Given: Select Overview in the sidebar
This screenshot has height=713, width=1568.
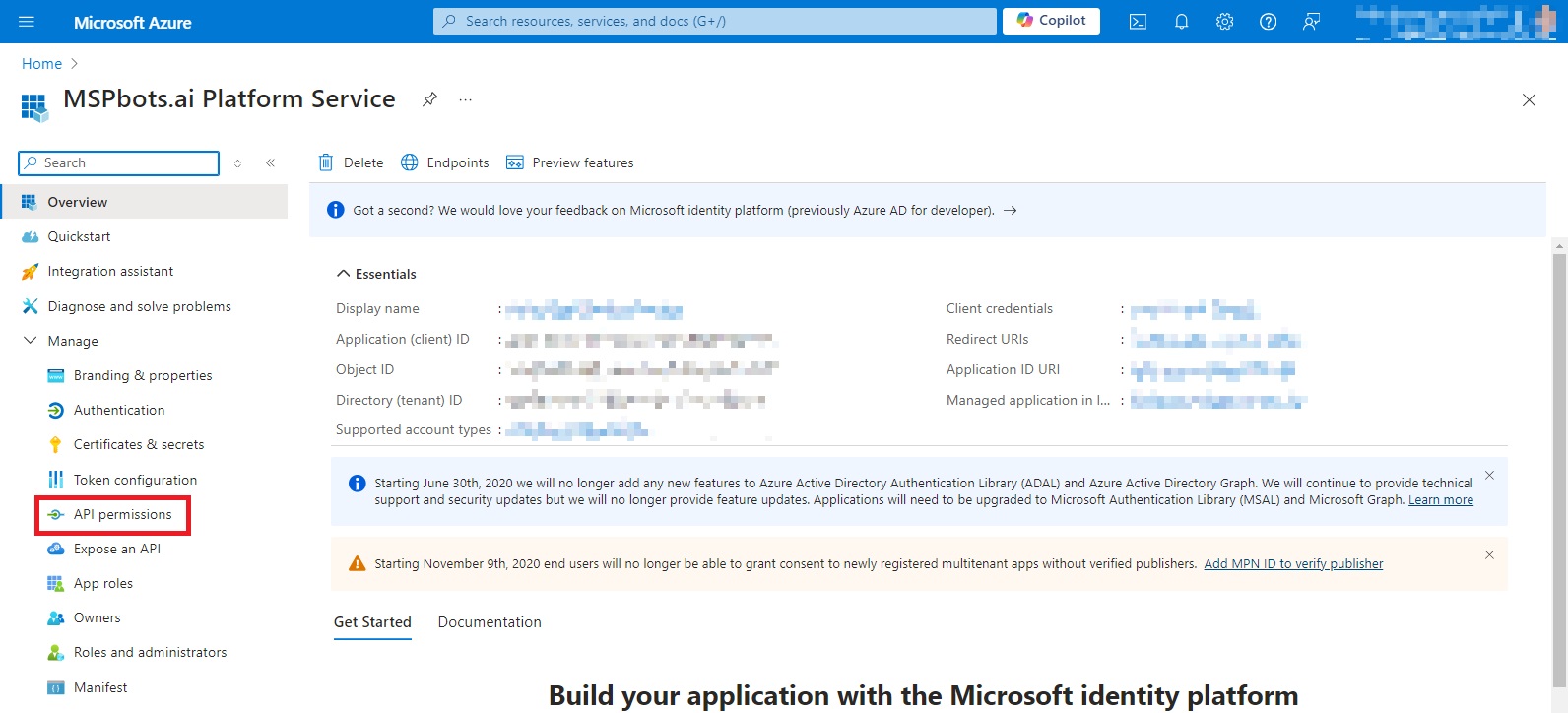Looking at the screenshot, I should [x=144, y=202].
